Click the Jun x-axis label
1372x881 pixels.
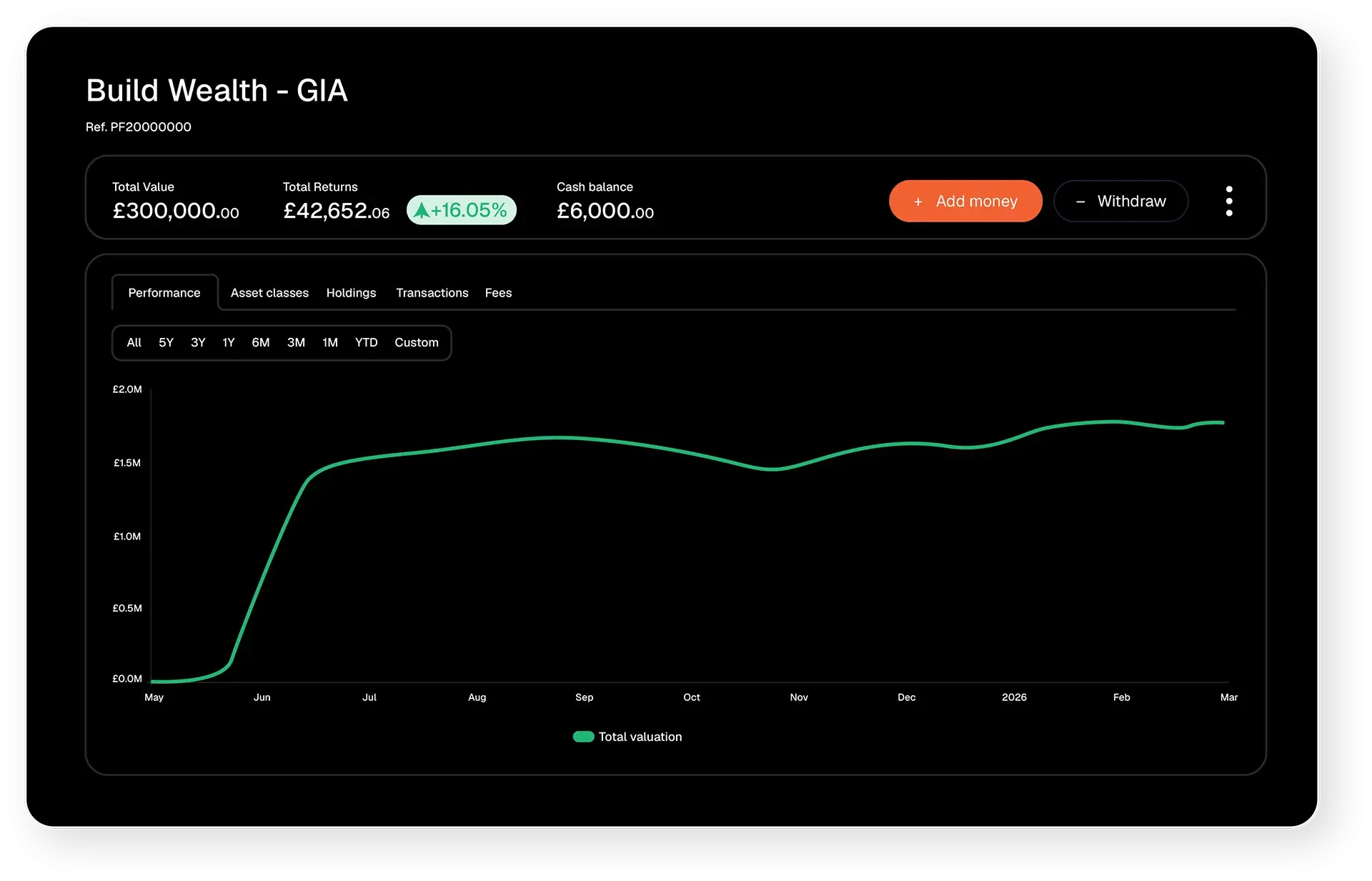pyautogui.click(x=262, y=697)
